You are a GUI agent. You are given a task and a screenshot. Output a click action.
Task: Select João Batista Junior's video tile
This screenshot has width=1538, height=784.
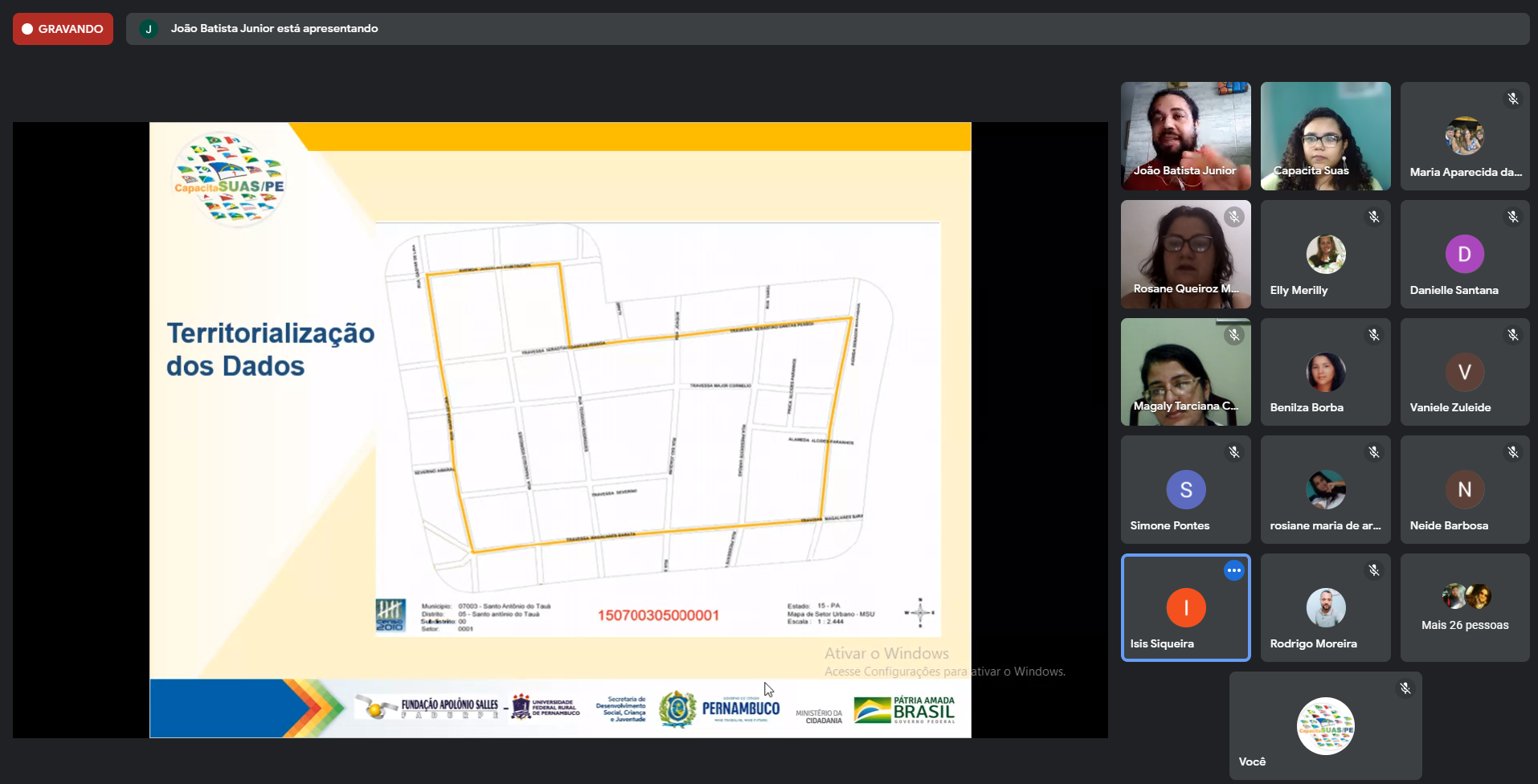(1185, 136)
